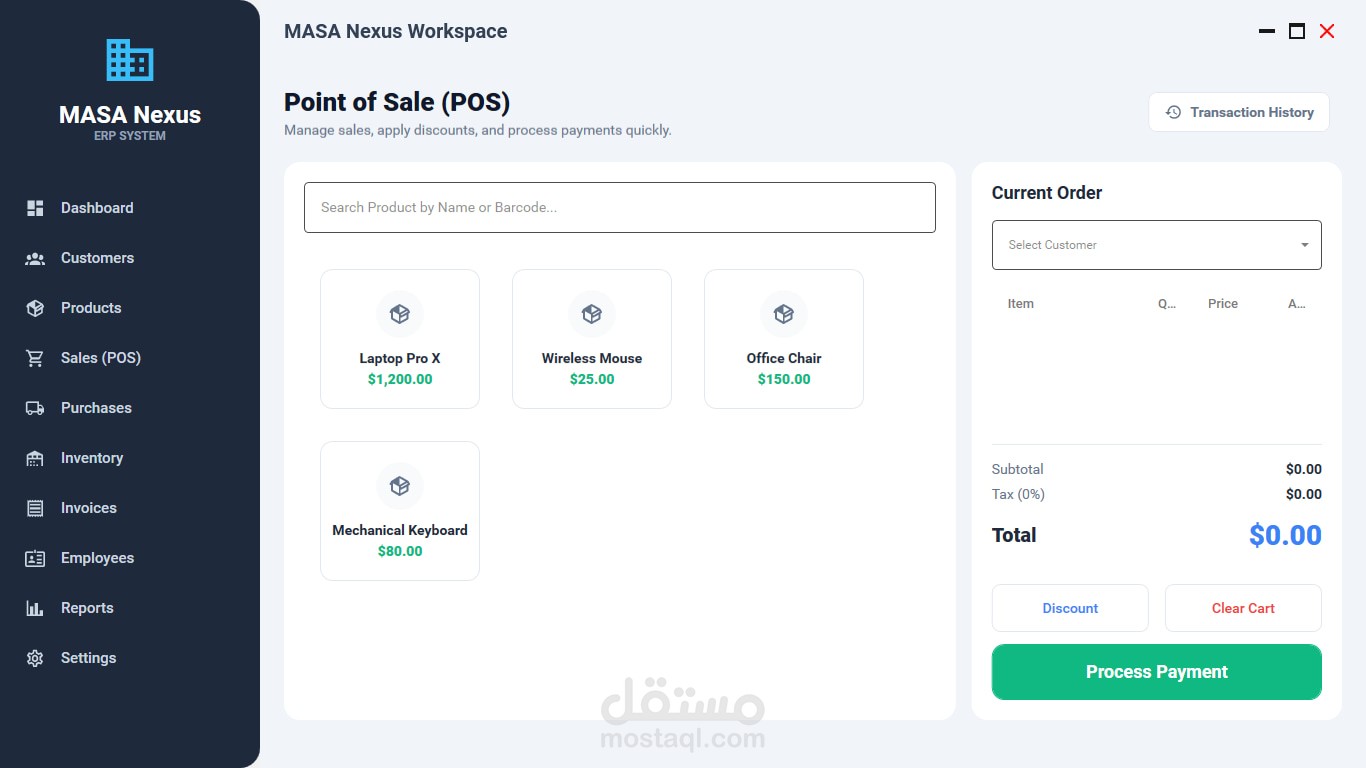Expand customer list using the dropdown arrow
Image resolution: width=1366 pixels, height=768 pixels.
1305,245
